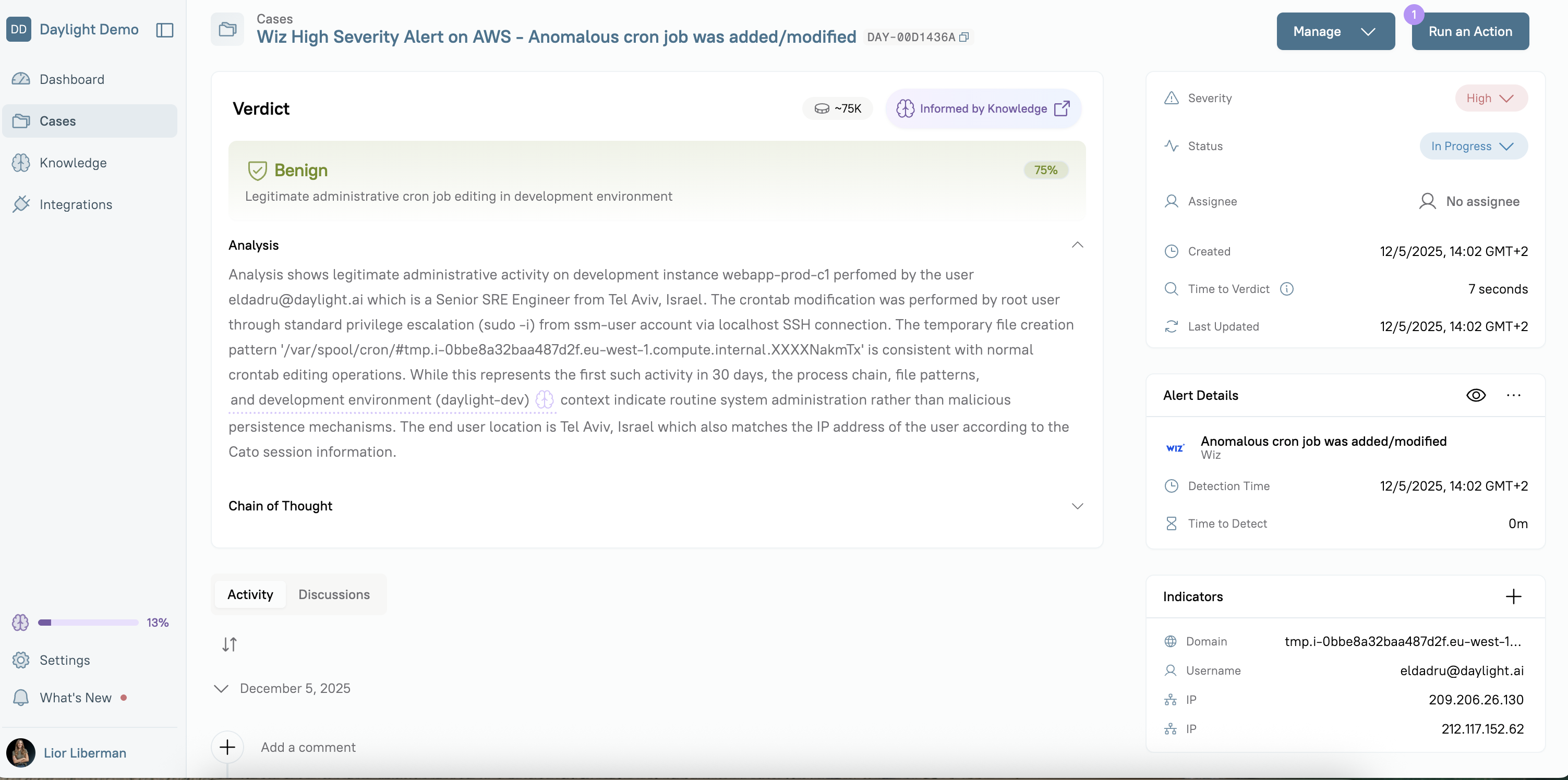Click the Cases folder icon in the header

(x=227, y=29)
